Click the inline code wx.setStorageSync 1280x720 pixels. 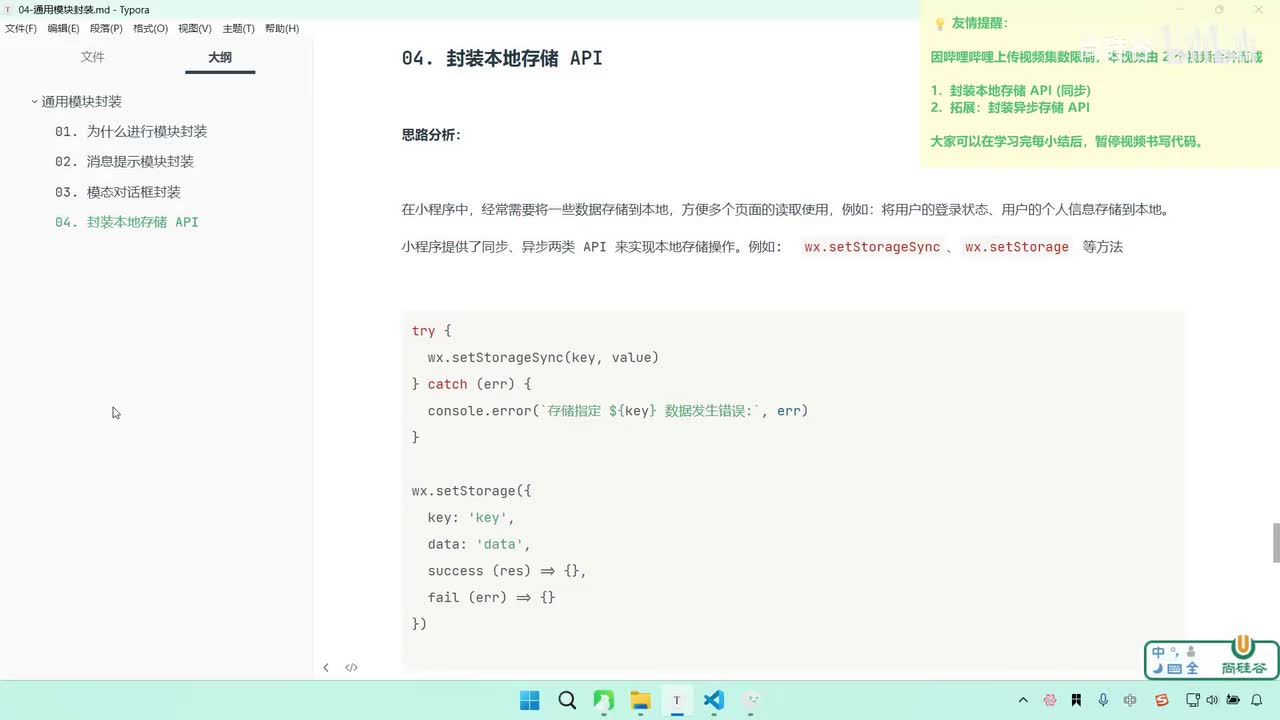tap(872, 247)
